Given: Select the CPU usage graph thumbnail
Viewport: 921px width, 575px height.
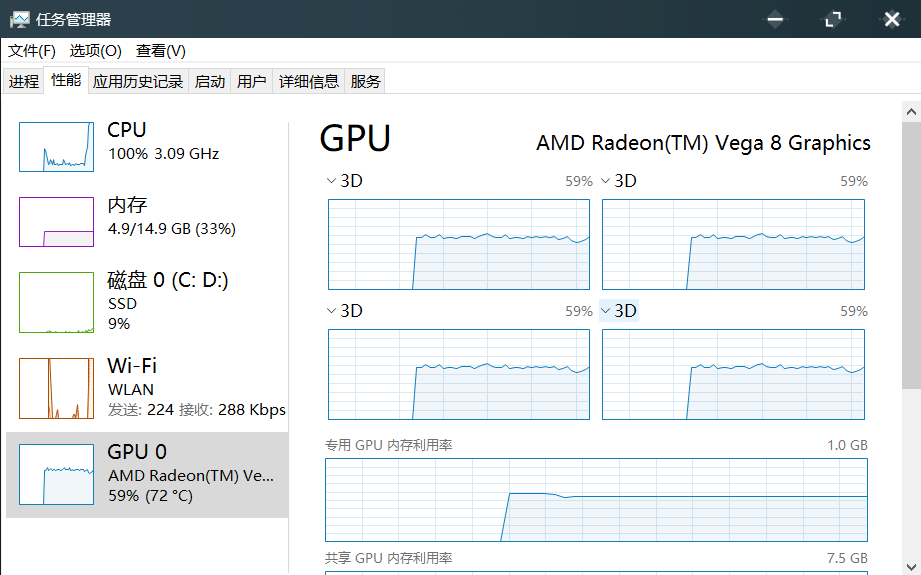Looking at the screenshot, I should coord(56,147).
